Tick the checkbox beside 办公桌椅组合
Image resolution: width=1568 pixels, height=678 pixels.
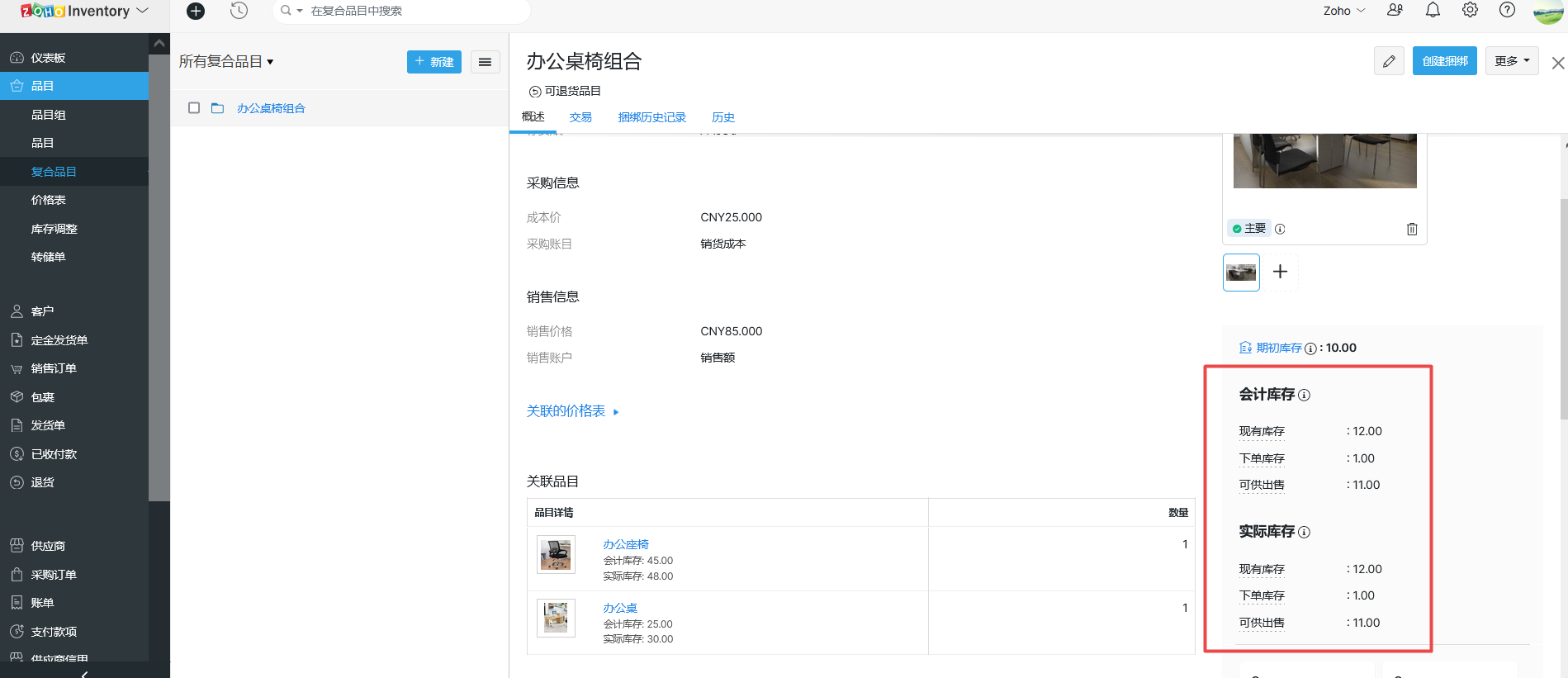(194, 108)
